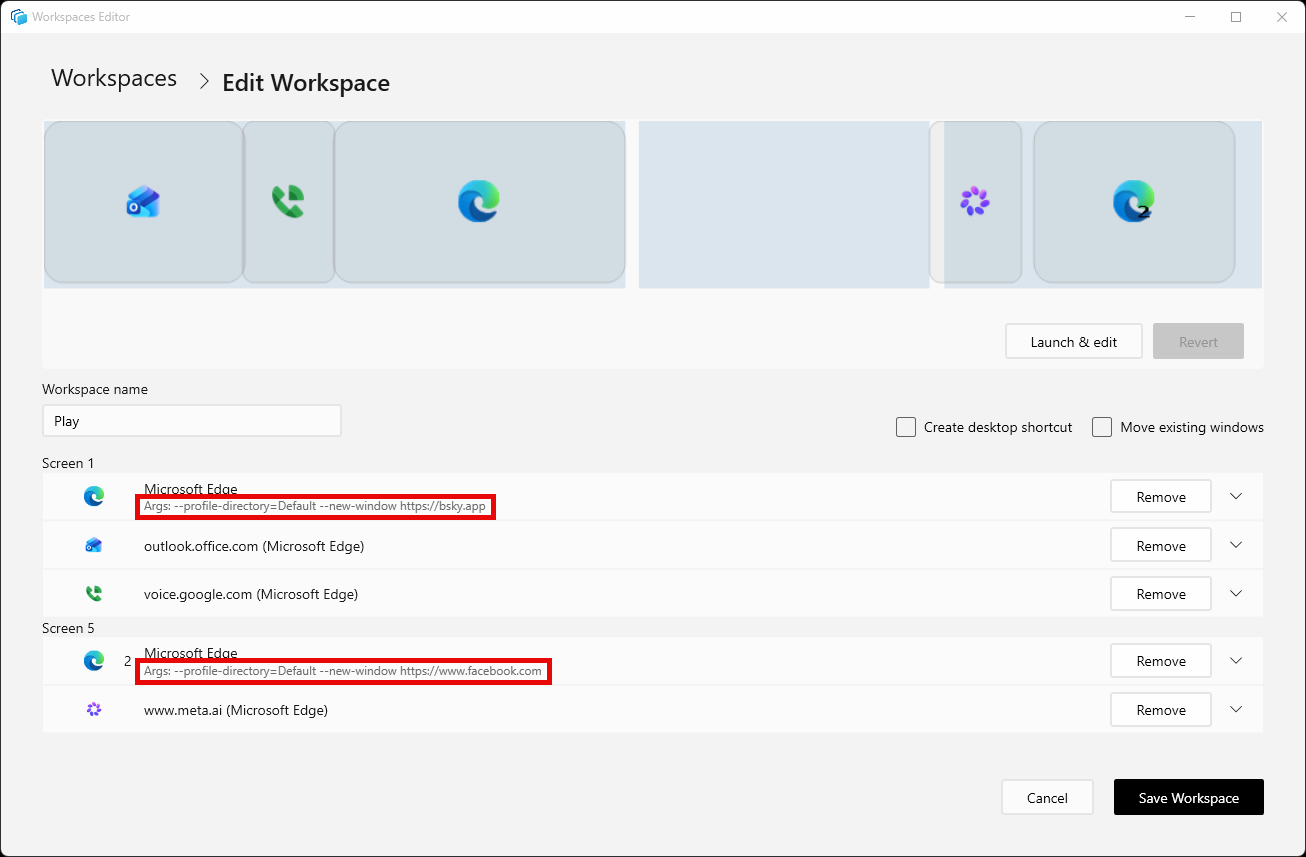Remove the voice.google.com app

[1161, 593]
